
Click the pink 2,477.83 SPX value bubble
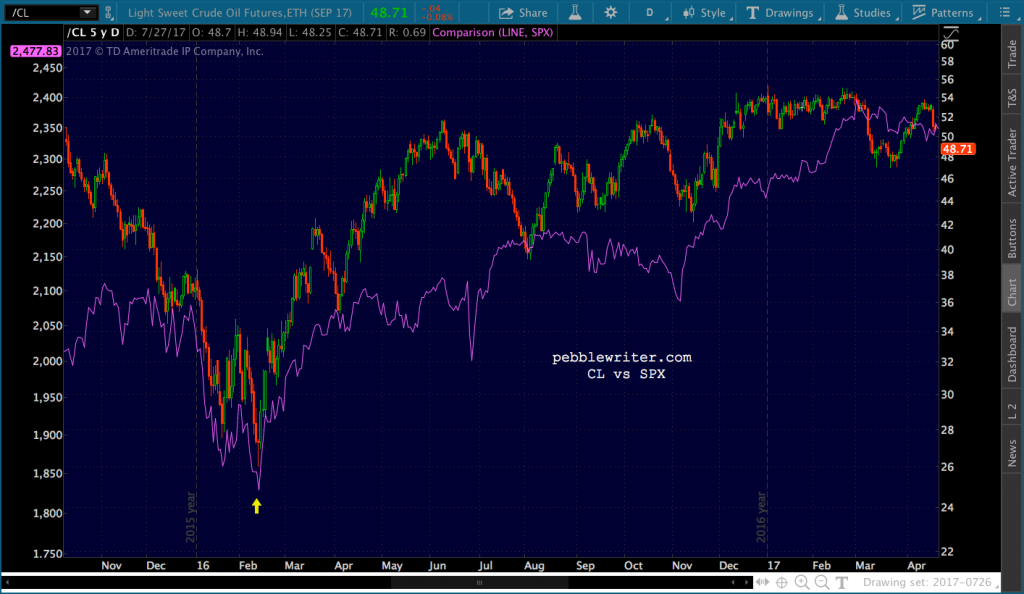35,51
